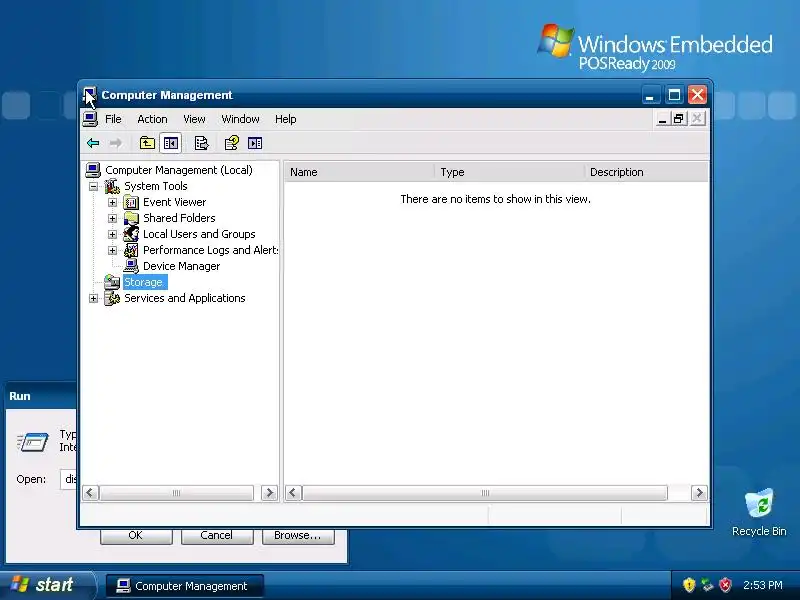The height and width of the screenshot is (600, 800).
Task: Click the Services and Applications icon
Action: pyautogui.click(x=112, y=298)
